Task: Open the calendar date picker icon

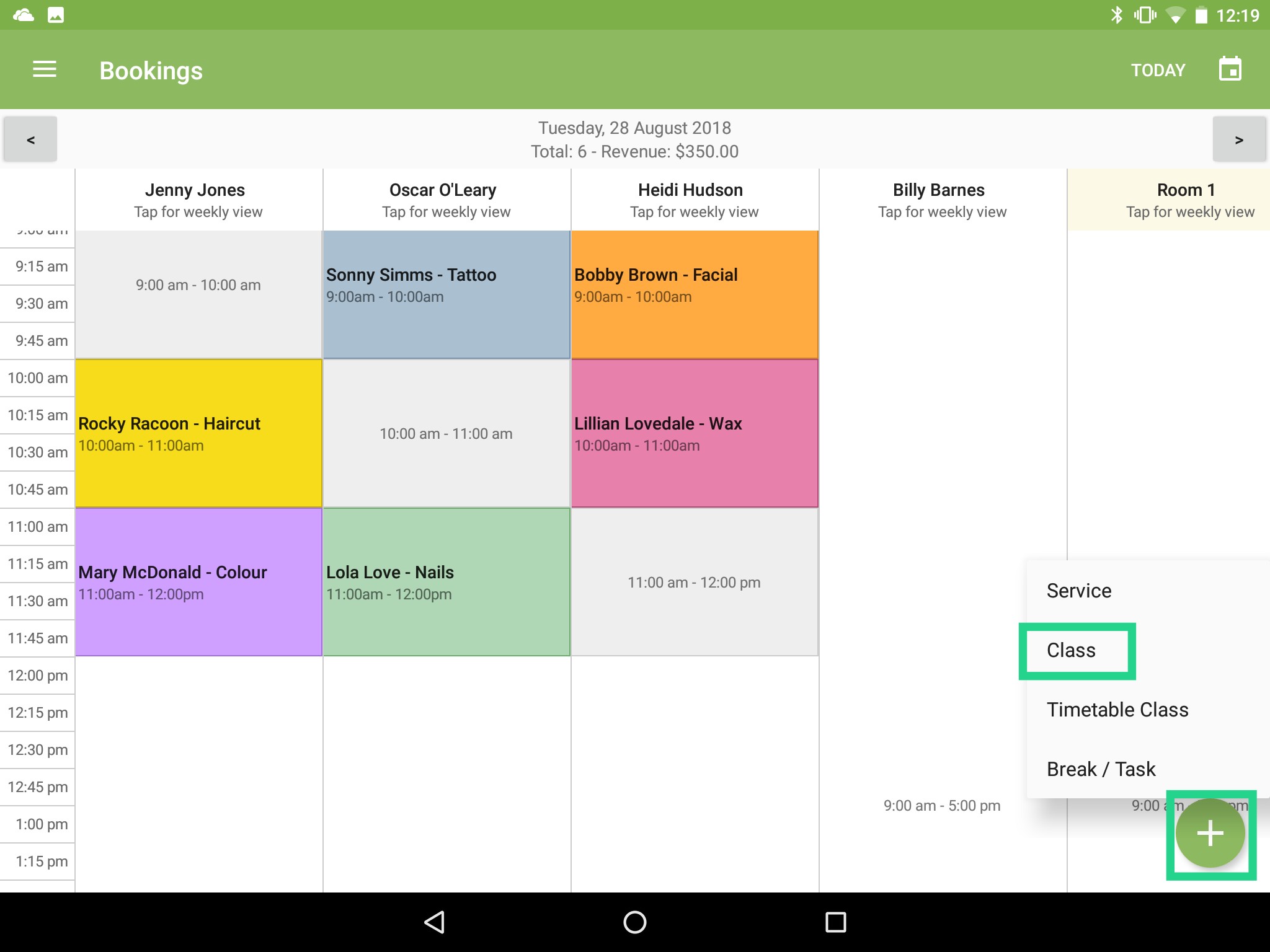Action: click(1230, 69)
